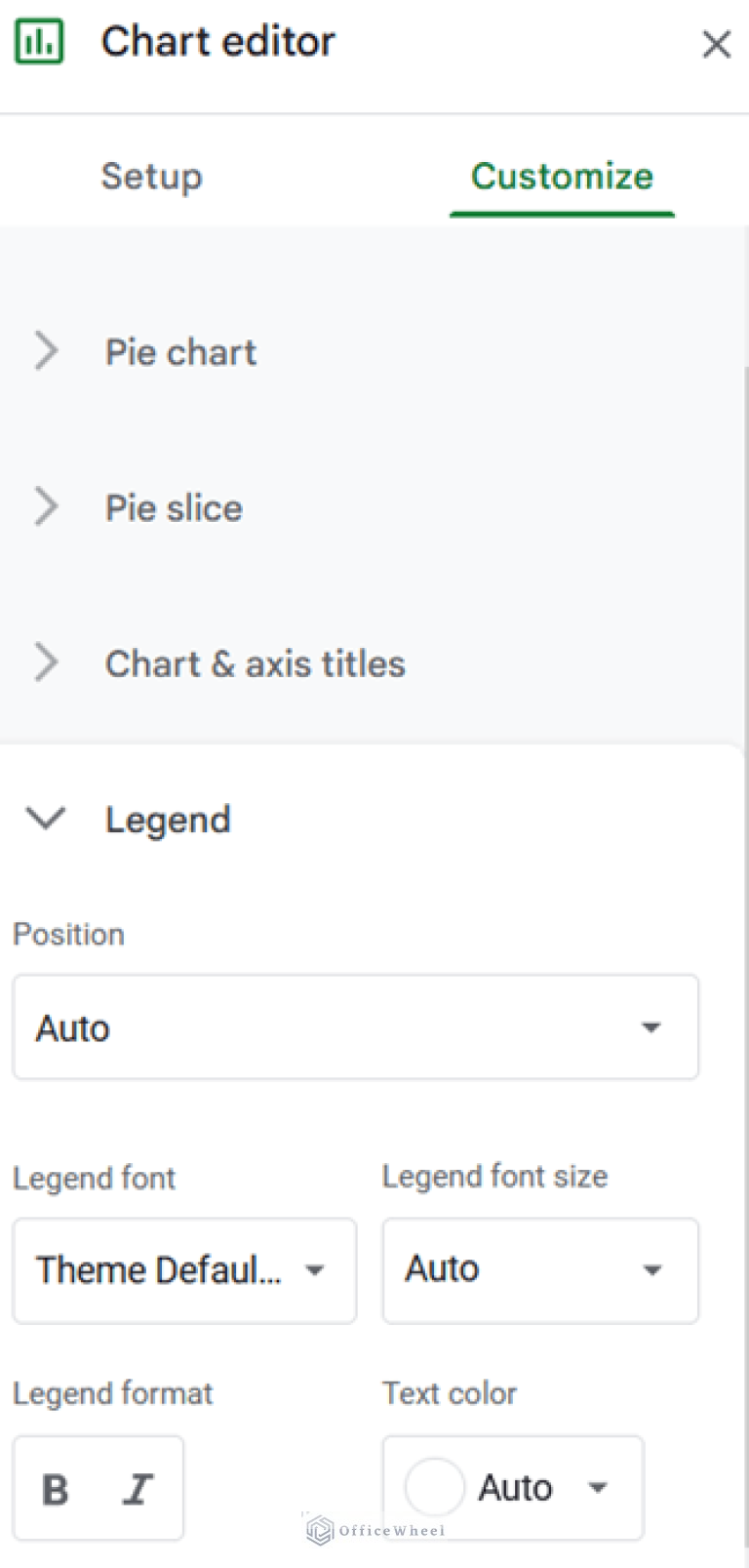
Task: Click the Text color dropdown arrow
Action: pos(599,1488)
